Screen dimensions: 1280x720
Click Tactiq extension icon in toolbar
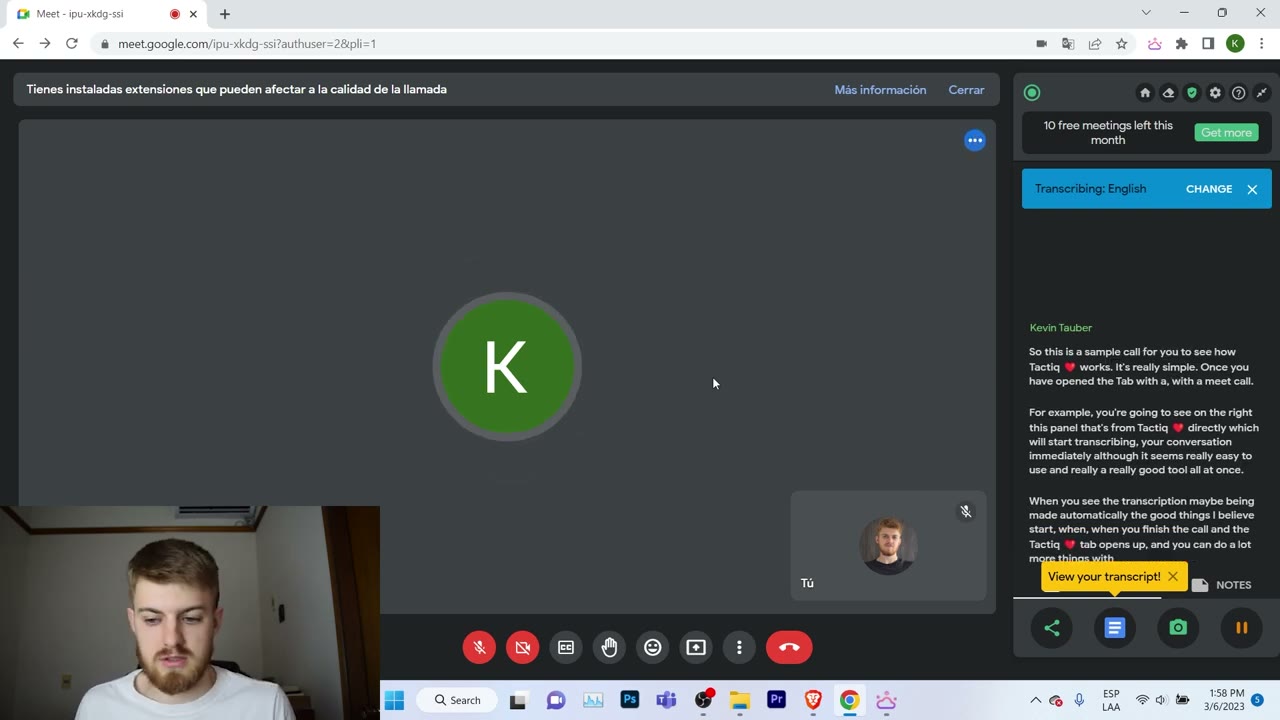(1155, 44)
